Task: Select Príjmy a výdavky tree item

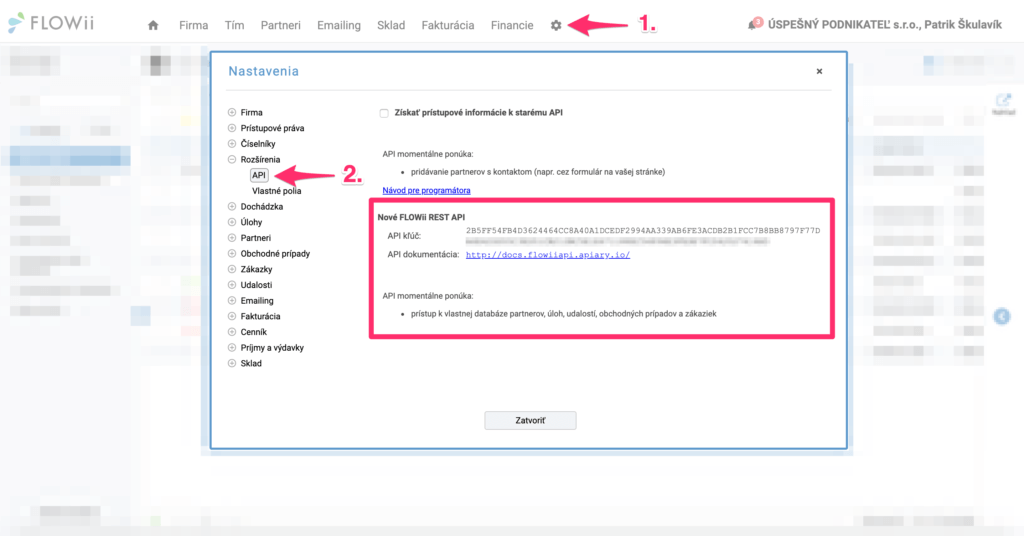Action: pyautogui.click(x=272, y=347)
